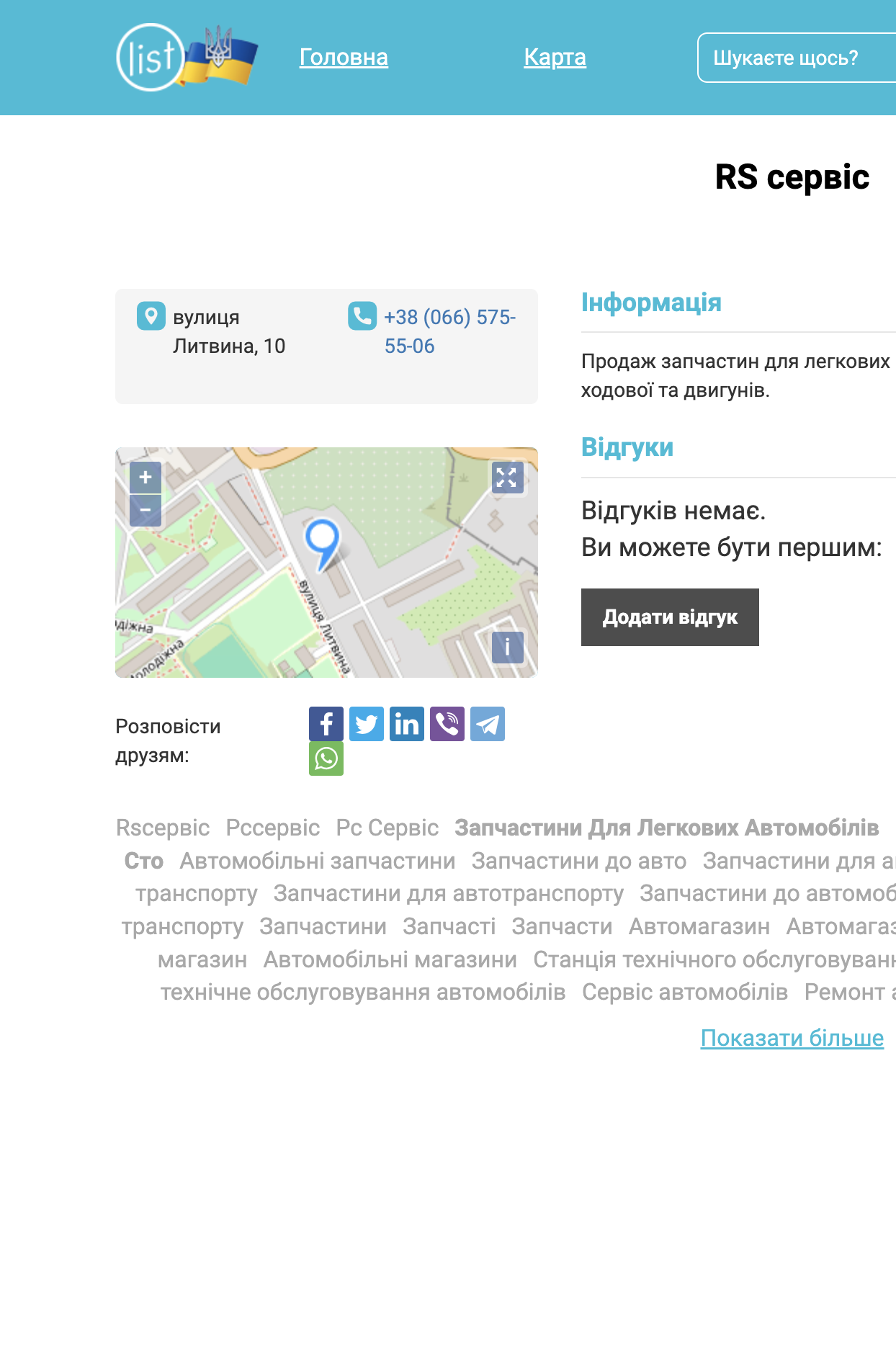Share the page on Facebook
This screenshot has width=896, height=1352.
(326, 724)
